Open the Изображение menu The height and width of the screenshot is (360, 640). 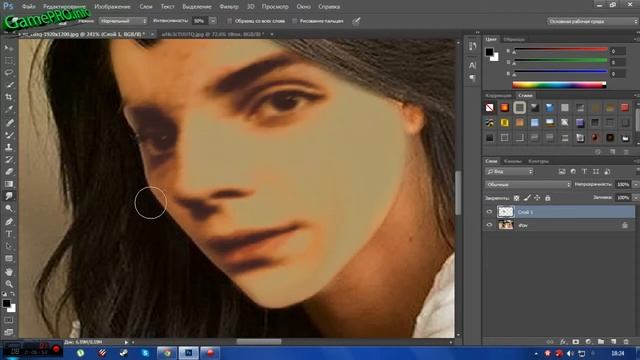click(112, 7)
